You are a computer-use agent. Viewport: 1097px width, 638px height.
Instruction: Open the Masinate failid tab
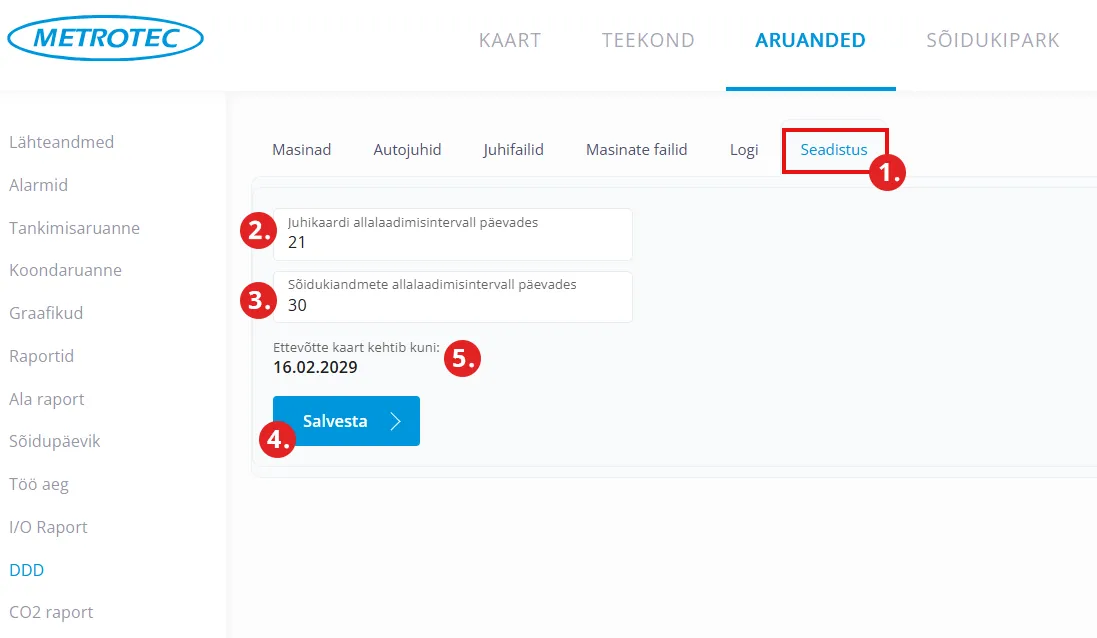[x=636, y=150]
